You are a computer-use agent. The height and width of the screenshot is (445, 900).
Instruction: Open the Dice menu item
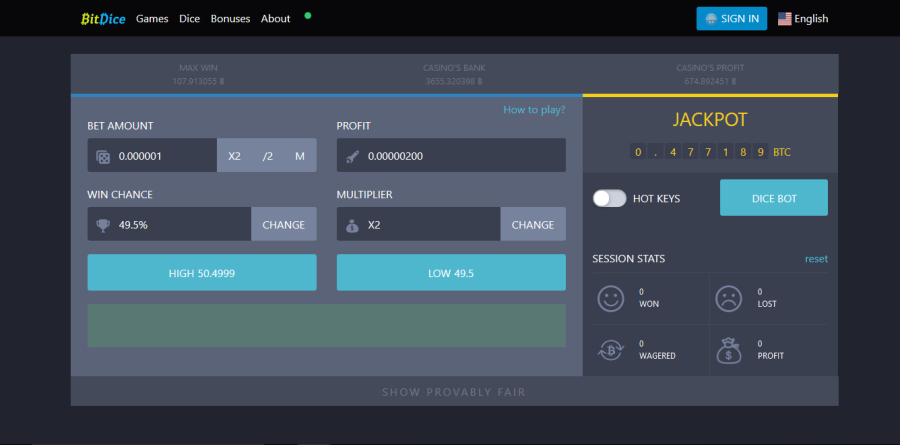click(x=189, y=19)
